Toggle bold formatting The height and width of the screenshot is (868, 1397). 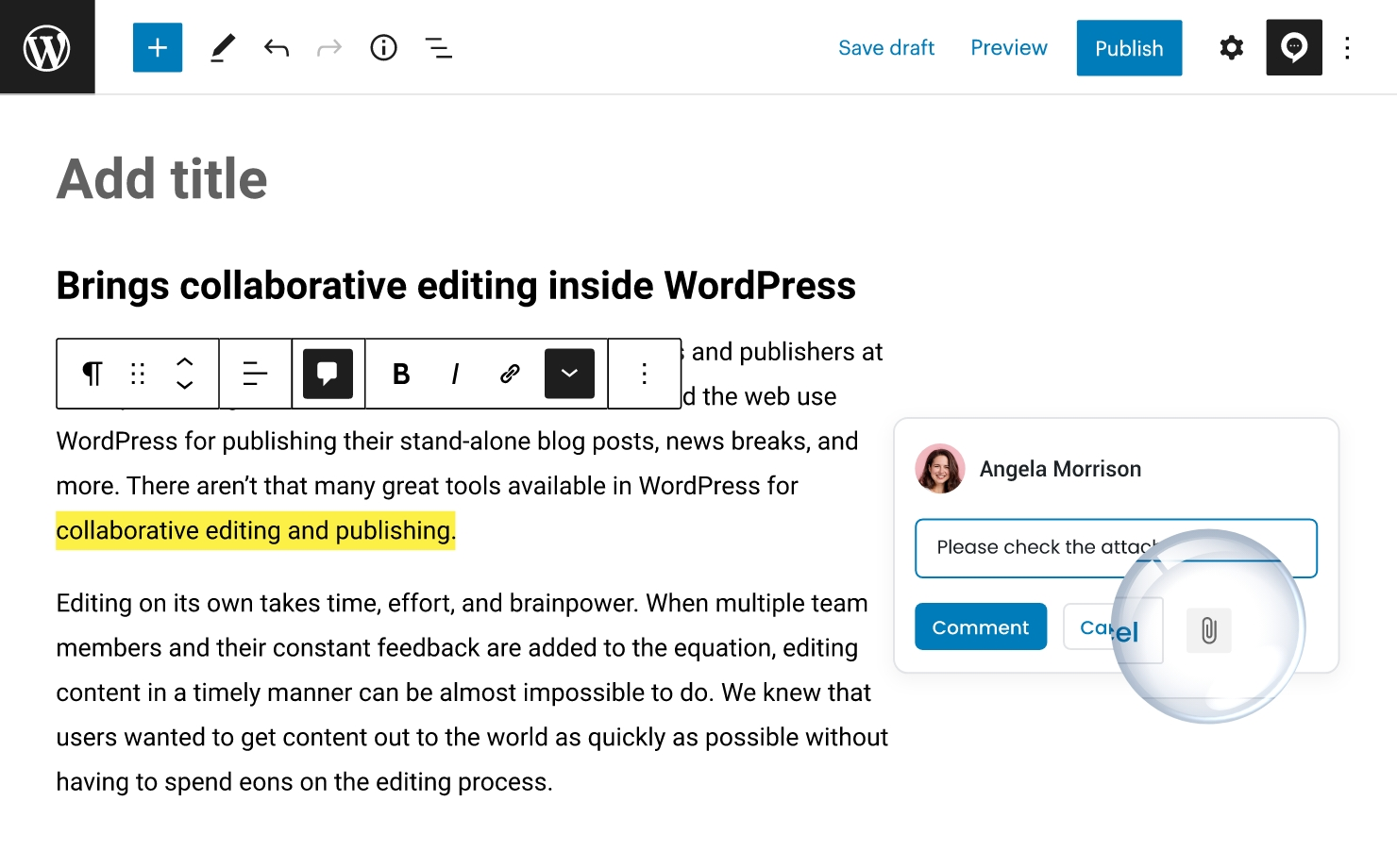[401, 374]
